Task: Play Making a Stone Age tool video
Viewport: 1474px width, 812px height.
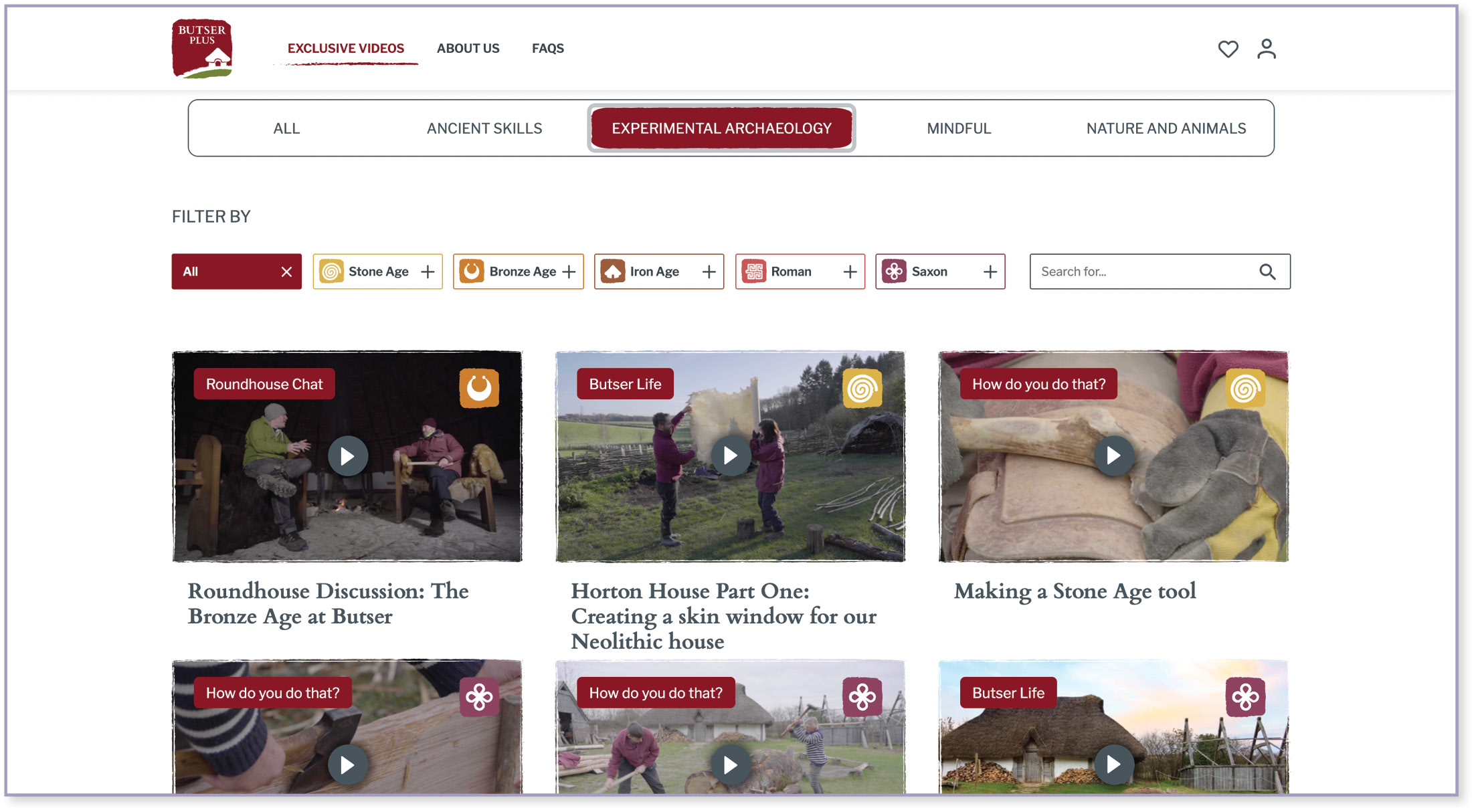Action: tap(1114, 456)
